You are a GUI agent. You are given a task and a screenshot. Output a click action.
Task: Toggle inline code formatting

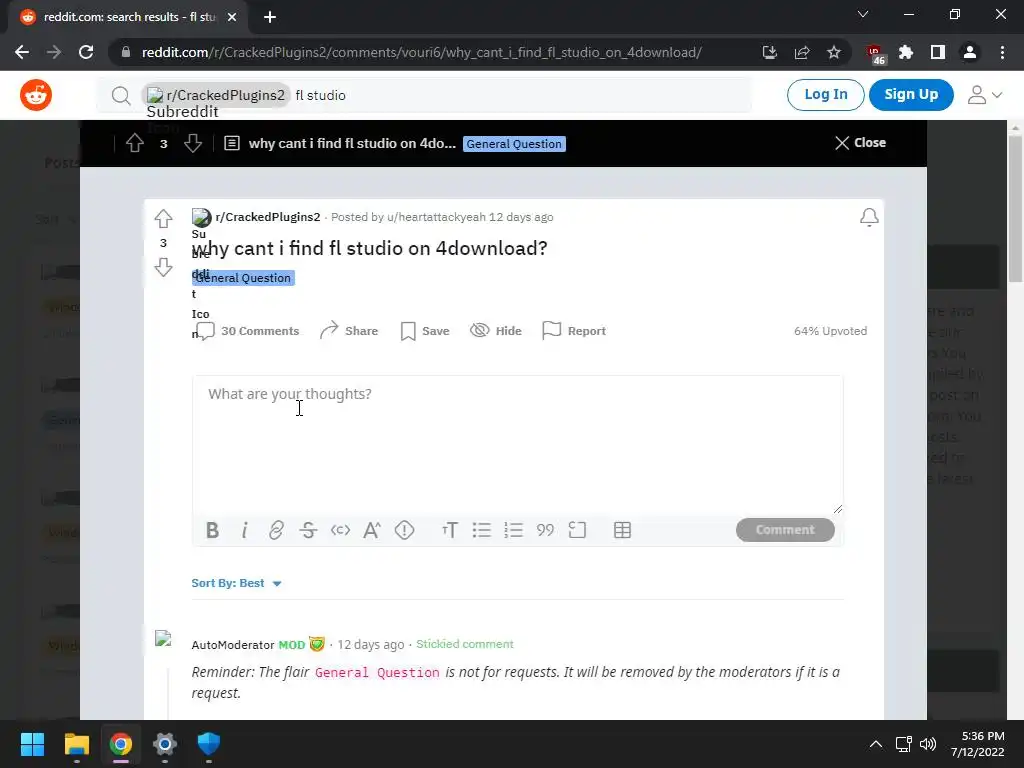(x=340, y=530)
